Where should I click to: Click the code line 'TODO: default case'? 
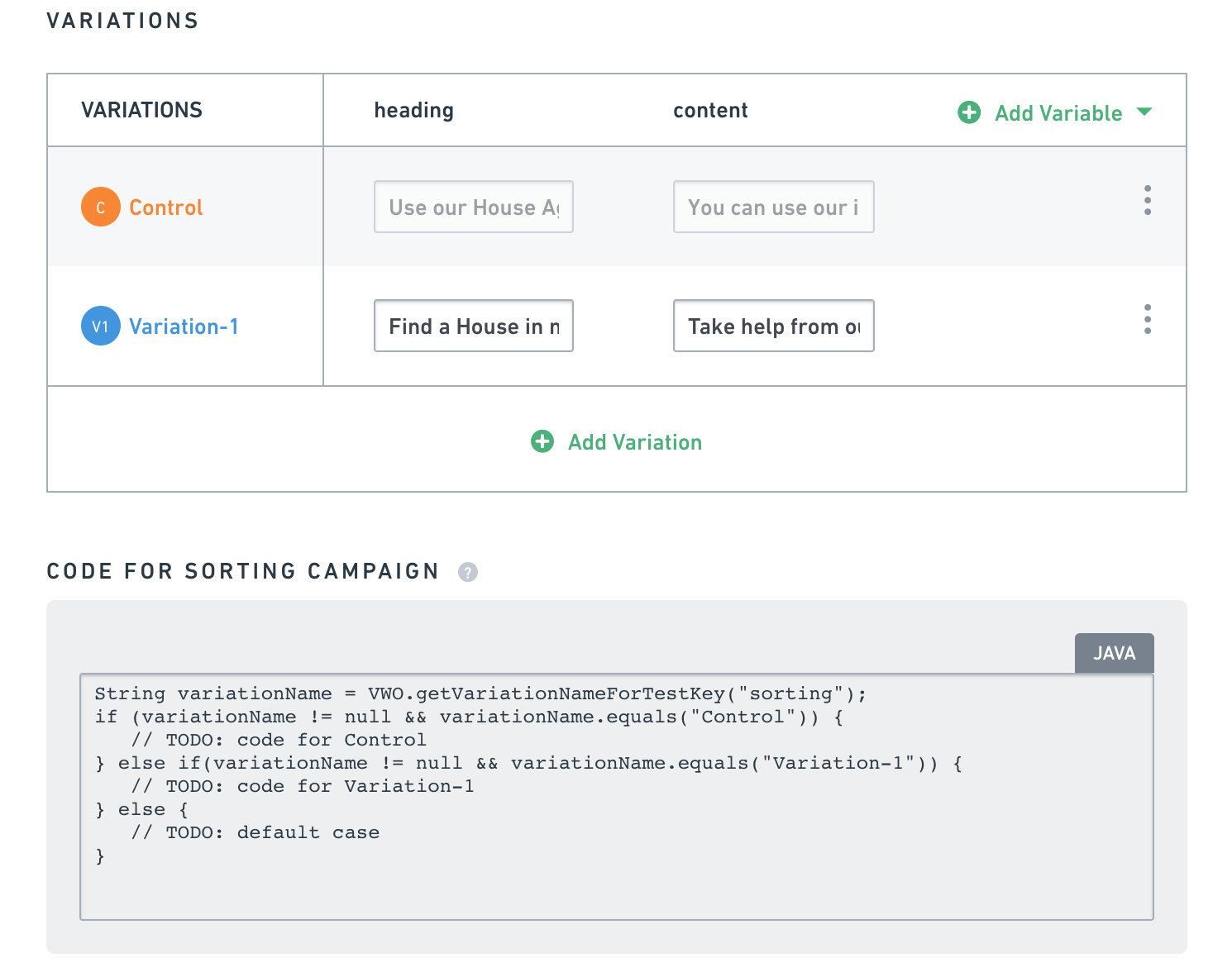pyautogui.click(x=255, y=832)
